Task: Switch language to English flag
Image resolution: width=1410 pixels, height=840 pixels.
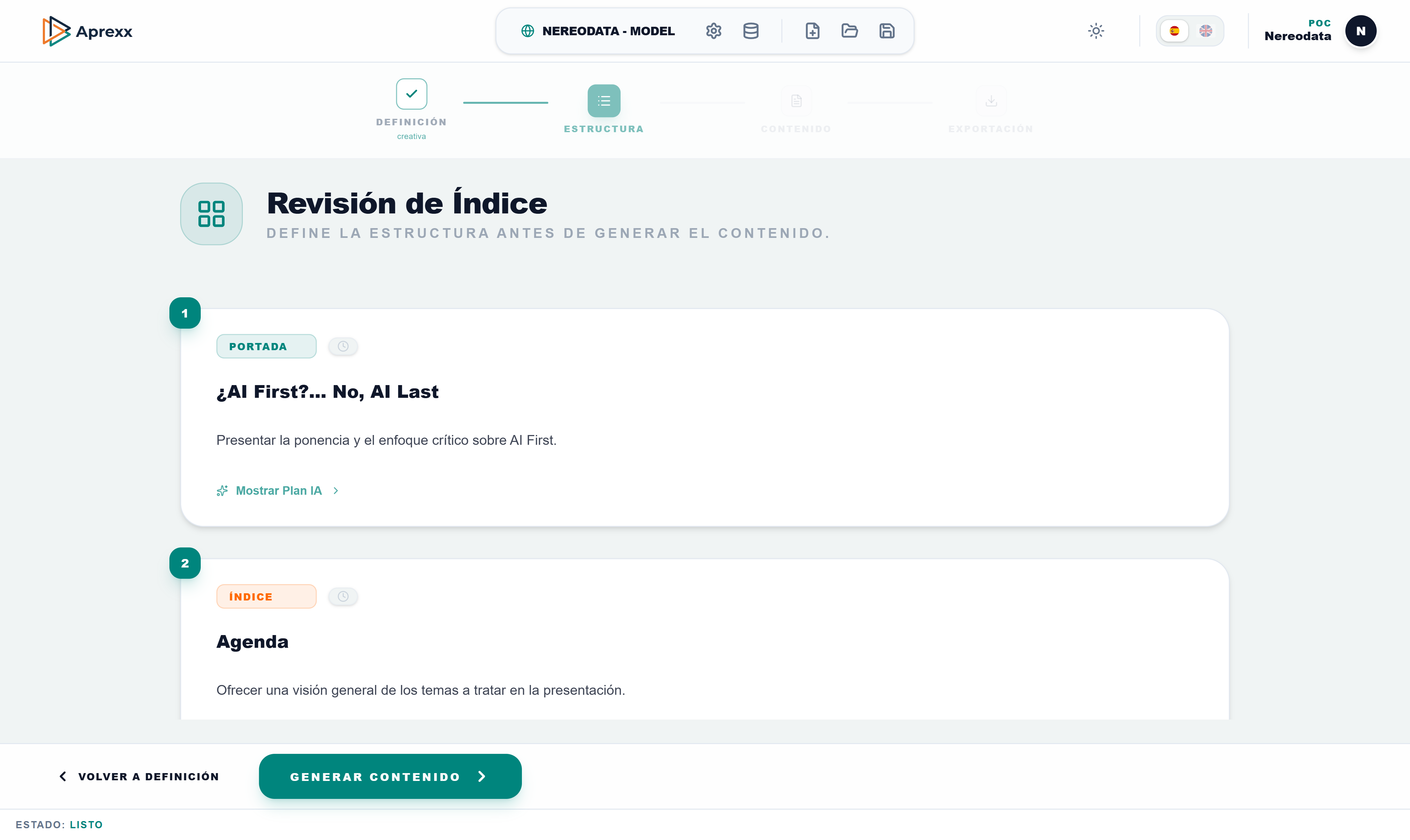Action: pyautogui.click(x=1206, y=31)
